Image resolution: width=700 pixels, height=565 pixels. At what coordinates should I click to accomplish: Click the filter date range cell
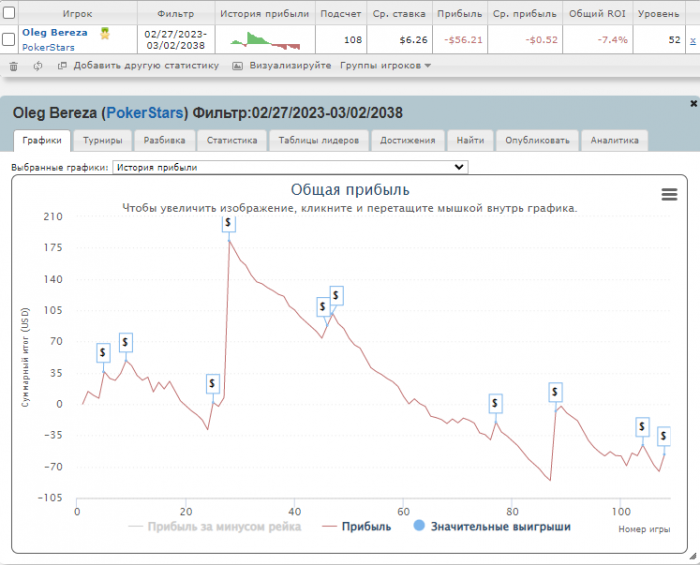[176, 40]
